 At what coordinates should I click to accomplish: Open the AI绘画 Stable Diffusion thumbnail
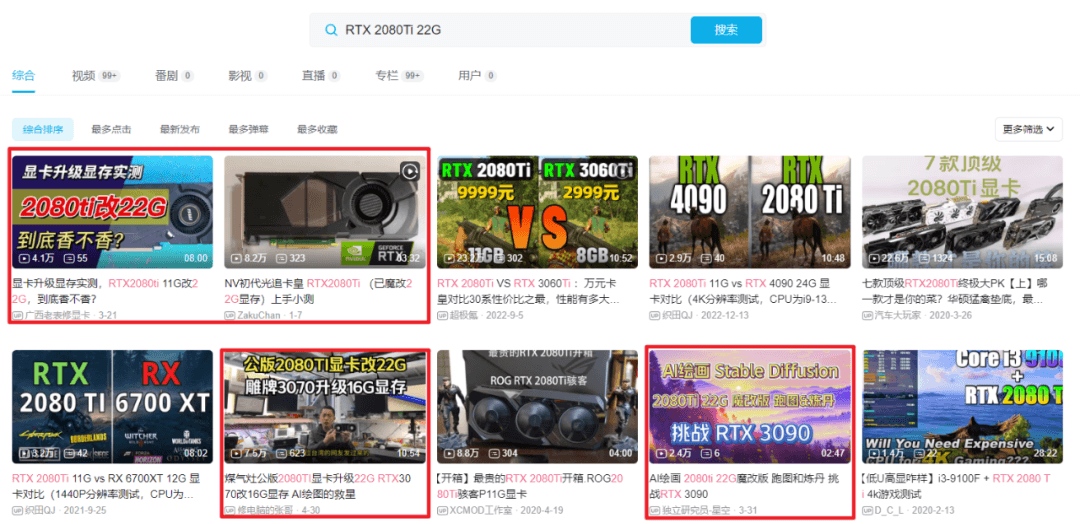[x=750, y=407]
